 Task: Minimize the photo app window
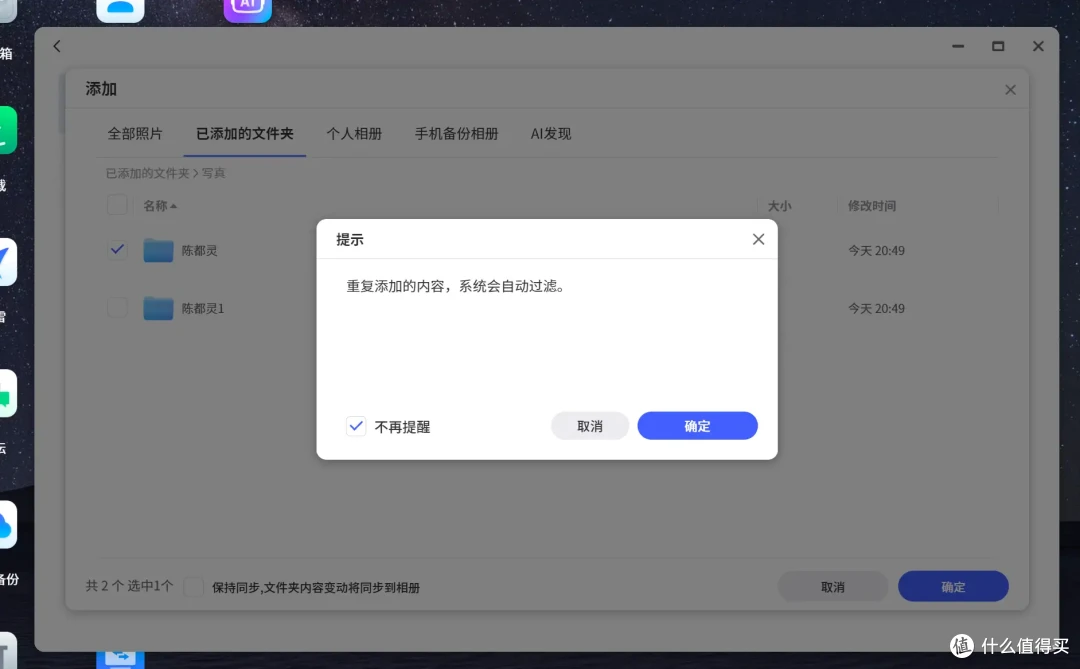[958, 46]
